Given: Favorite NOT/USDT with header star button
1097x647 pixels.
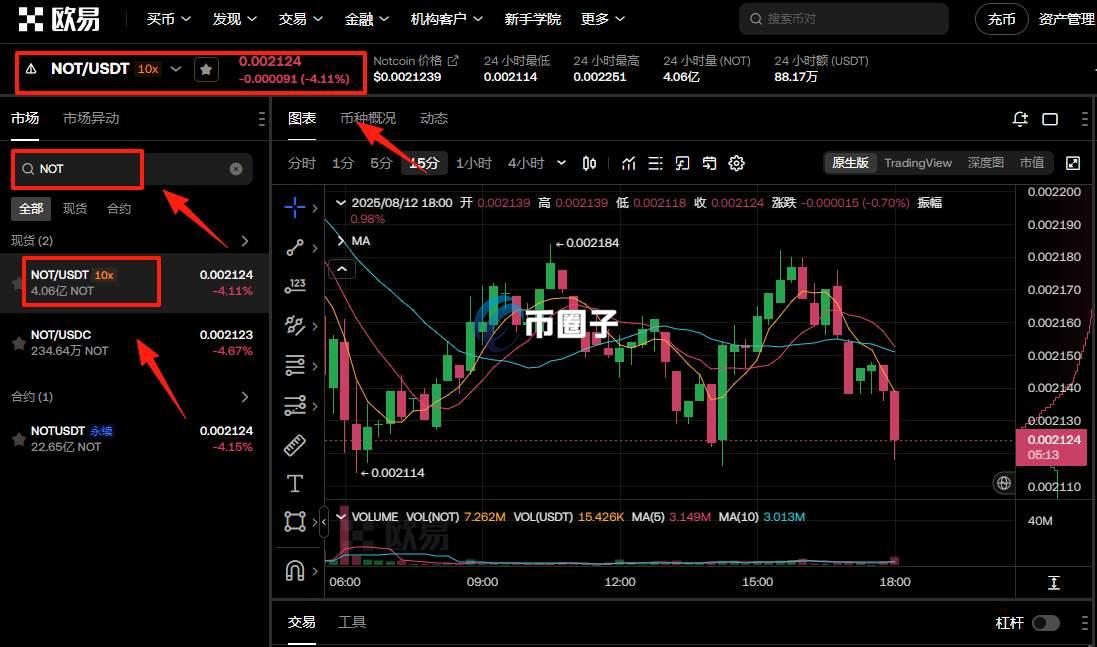Looking at the screenshot, I should 206,69.
